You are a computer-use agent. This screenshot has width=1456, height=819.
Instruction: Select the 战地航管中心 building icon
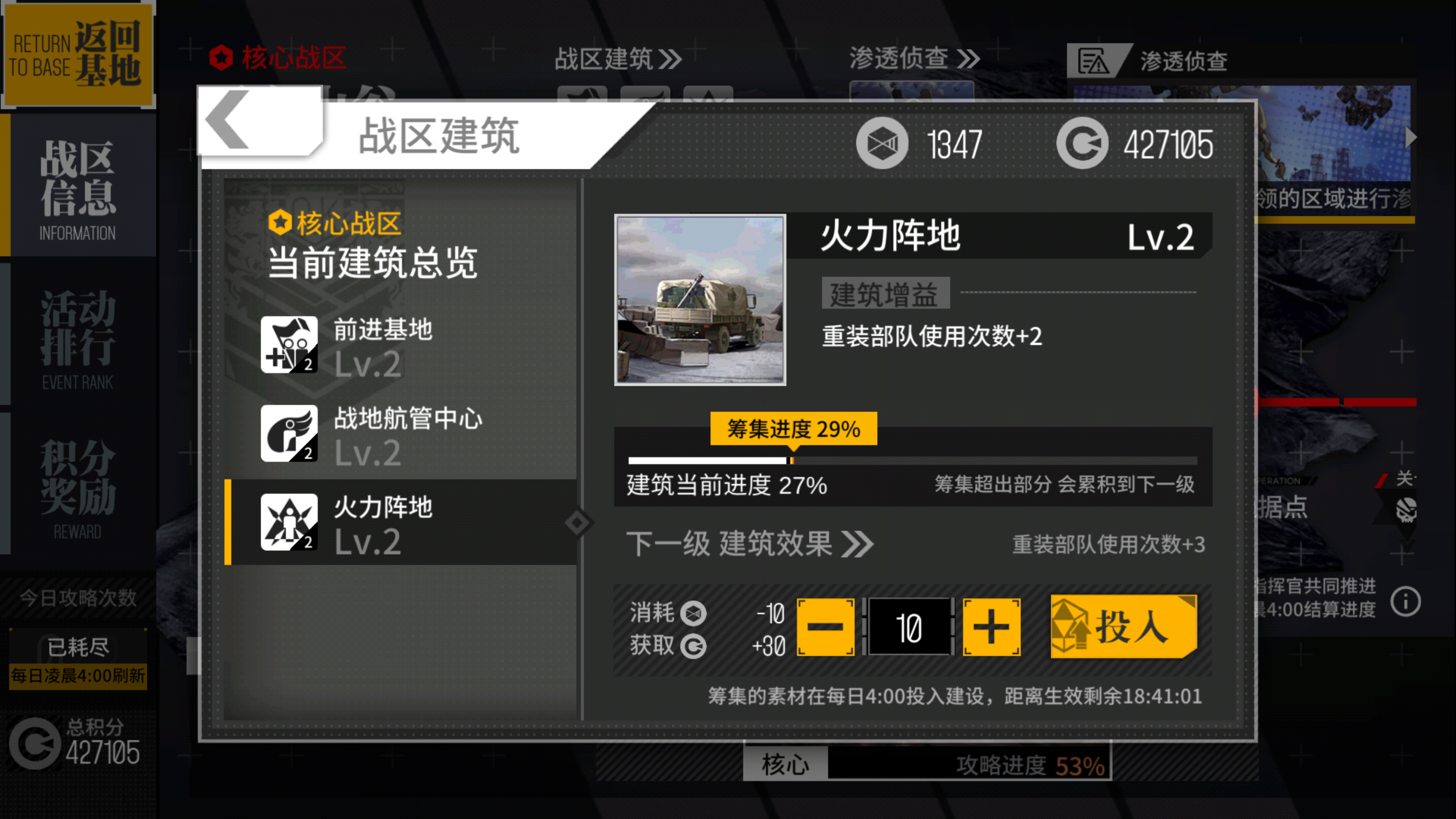pos(289,433)
